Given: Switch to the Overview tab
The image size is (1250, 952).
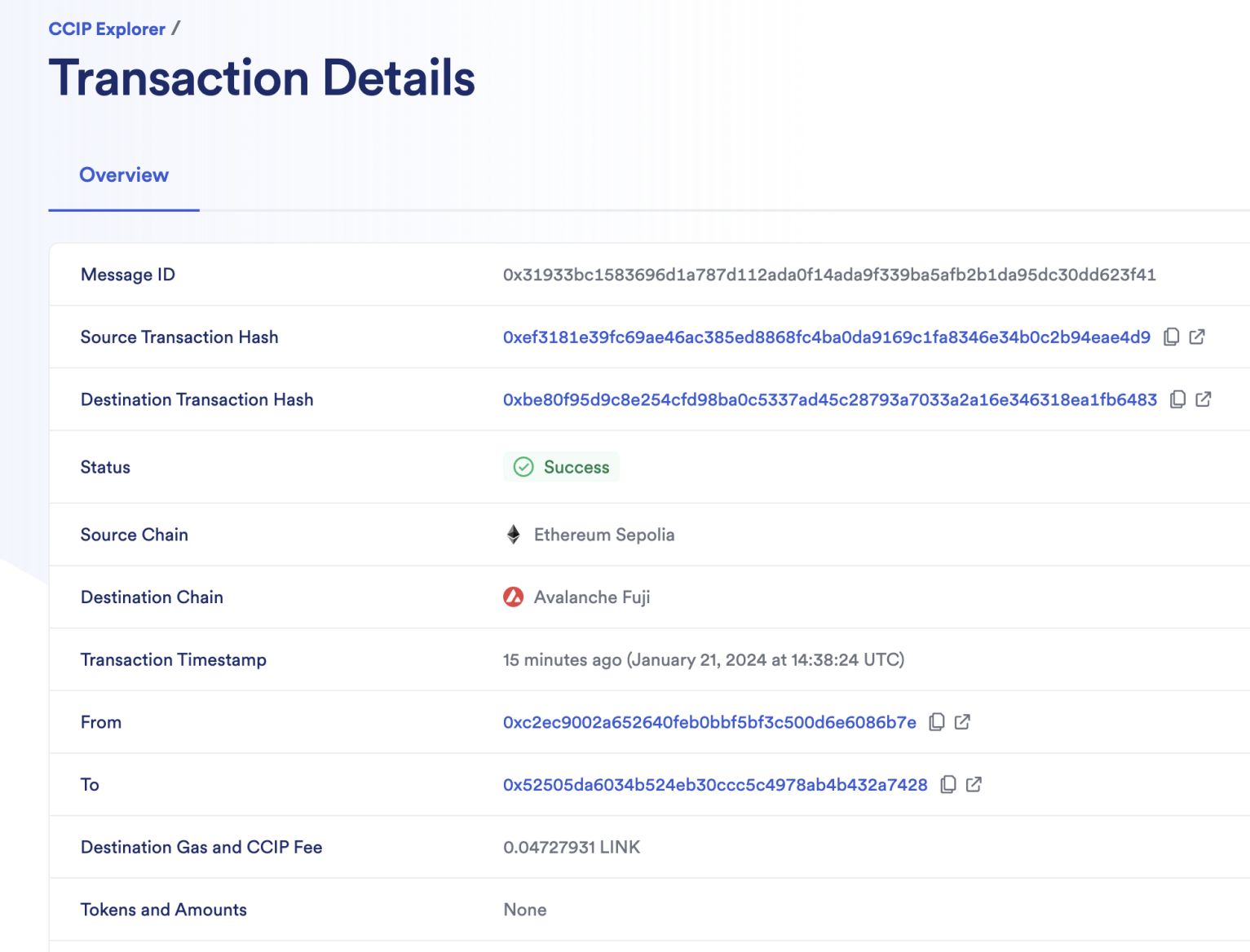Looking at the screenshot, I should [124, 175].
